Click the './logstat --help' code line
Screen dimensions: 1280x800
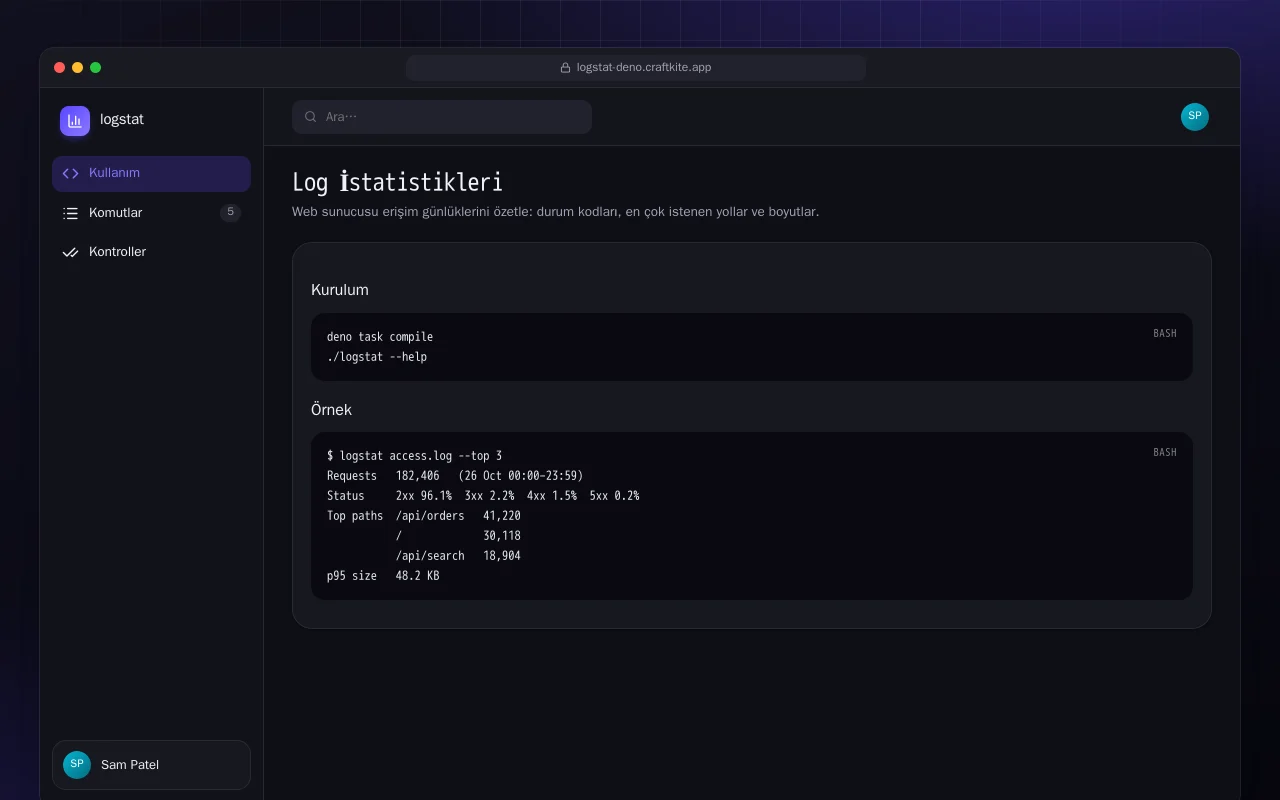pos(377,357)
